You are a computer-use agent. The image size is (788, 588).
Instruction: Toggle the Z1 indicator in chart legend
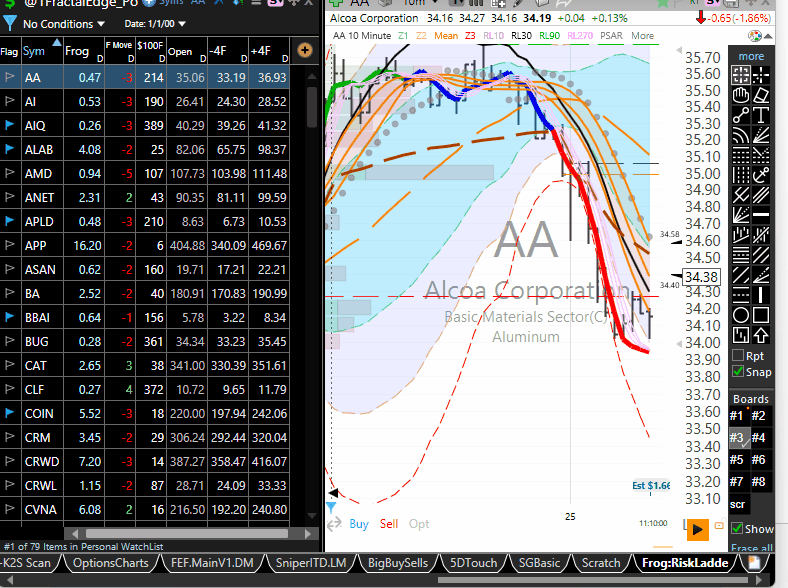pyautogui.click(x=403, y=36)
